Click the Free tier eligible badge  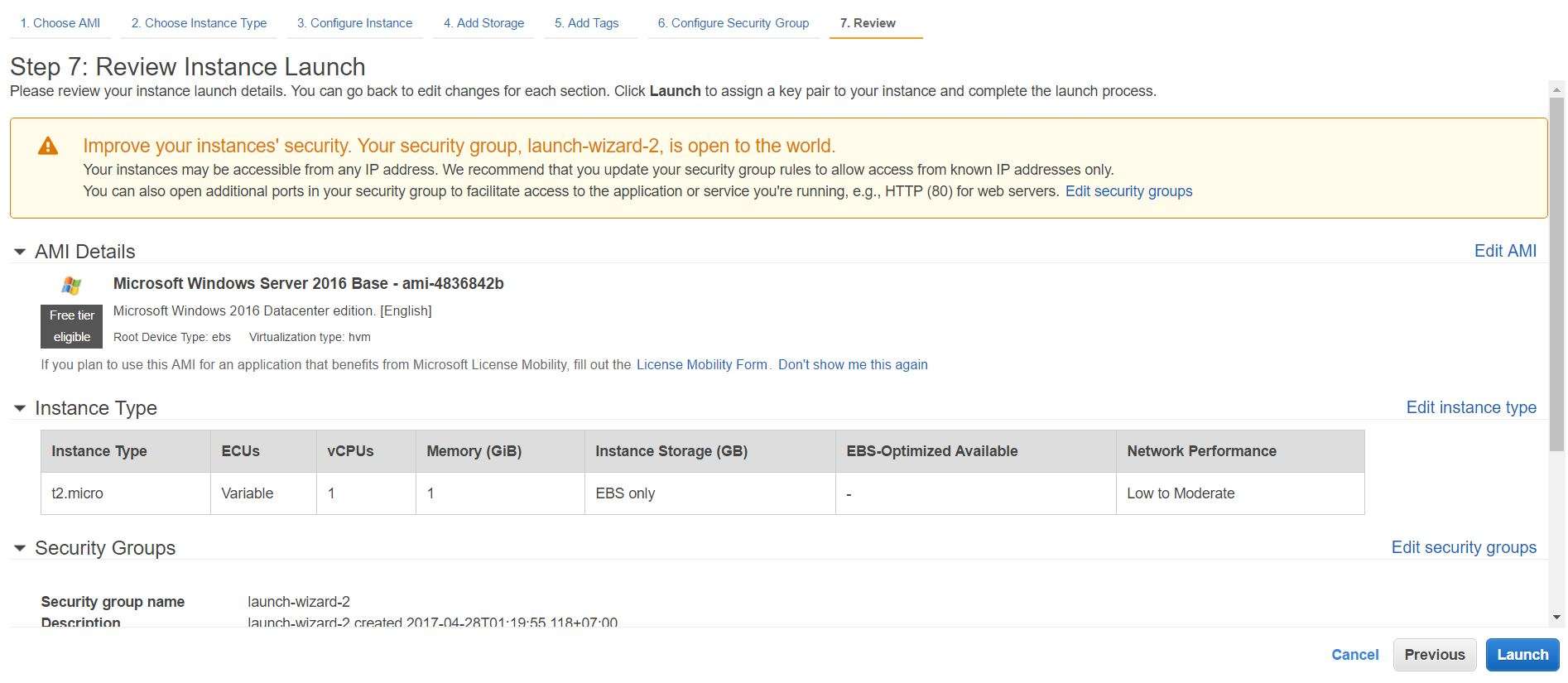71,326
